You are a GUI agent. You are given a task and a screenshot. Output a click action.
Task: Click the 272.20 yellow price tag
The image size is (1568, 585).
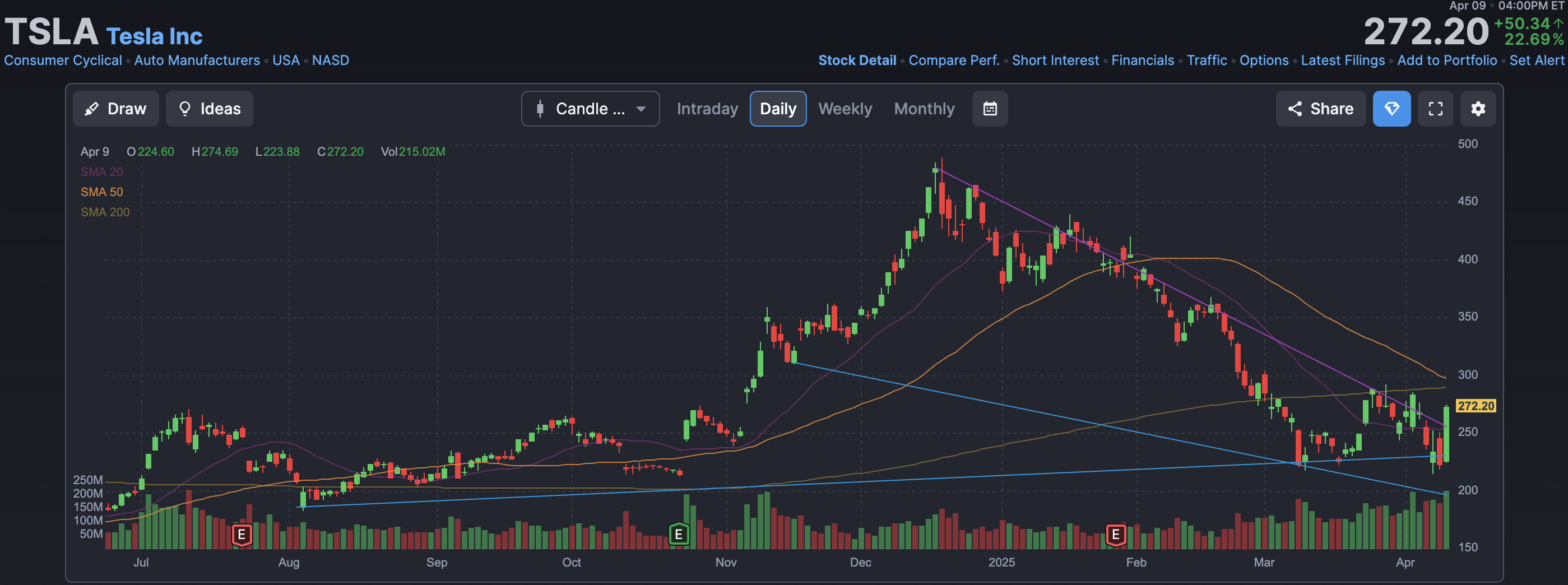click(x=1476, y=406)
